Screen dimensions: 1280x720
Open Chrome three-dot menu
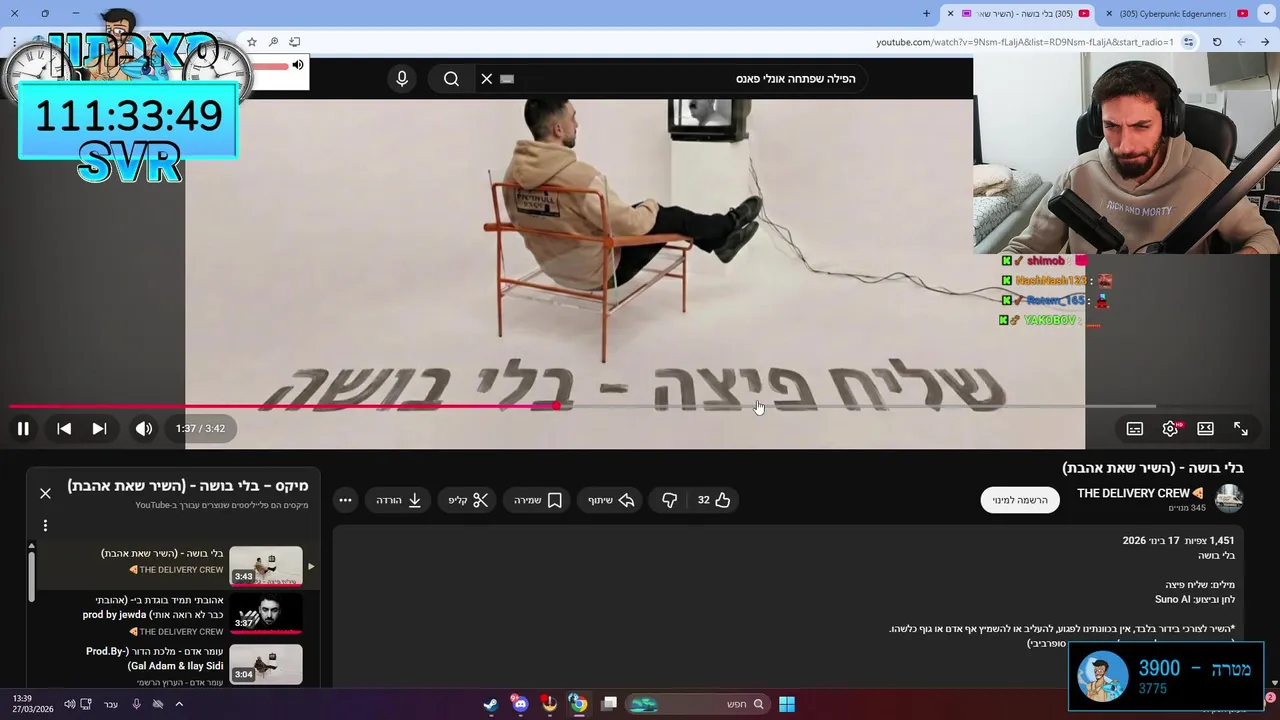click(14, 42)
